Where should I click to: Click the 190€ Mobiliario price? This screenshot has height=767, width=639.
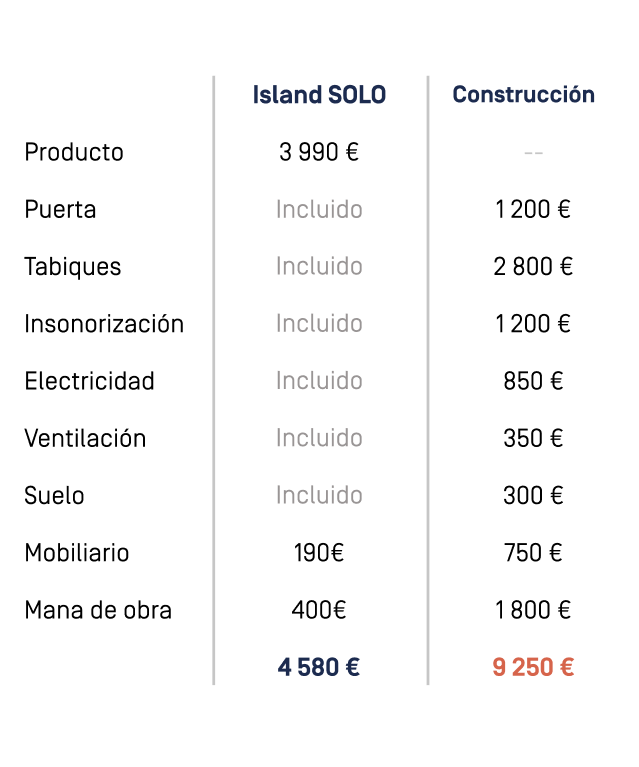tap(319, 553)
